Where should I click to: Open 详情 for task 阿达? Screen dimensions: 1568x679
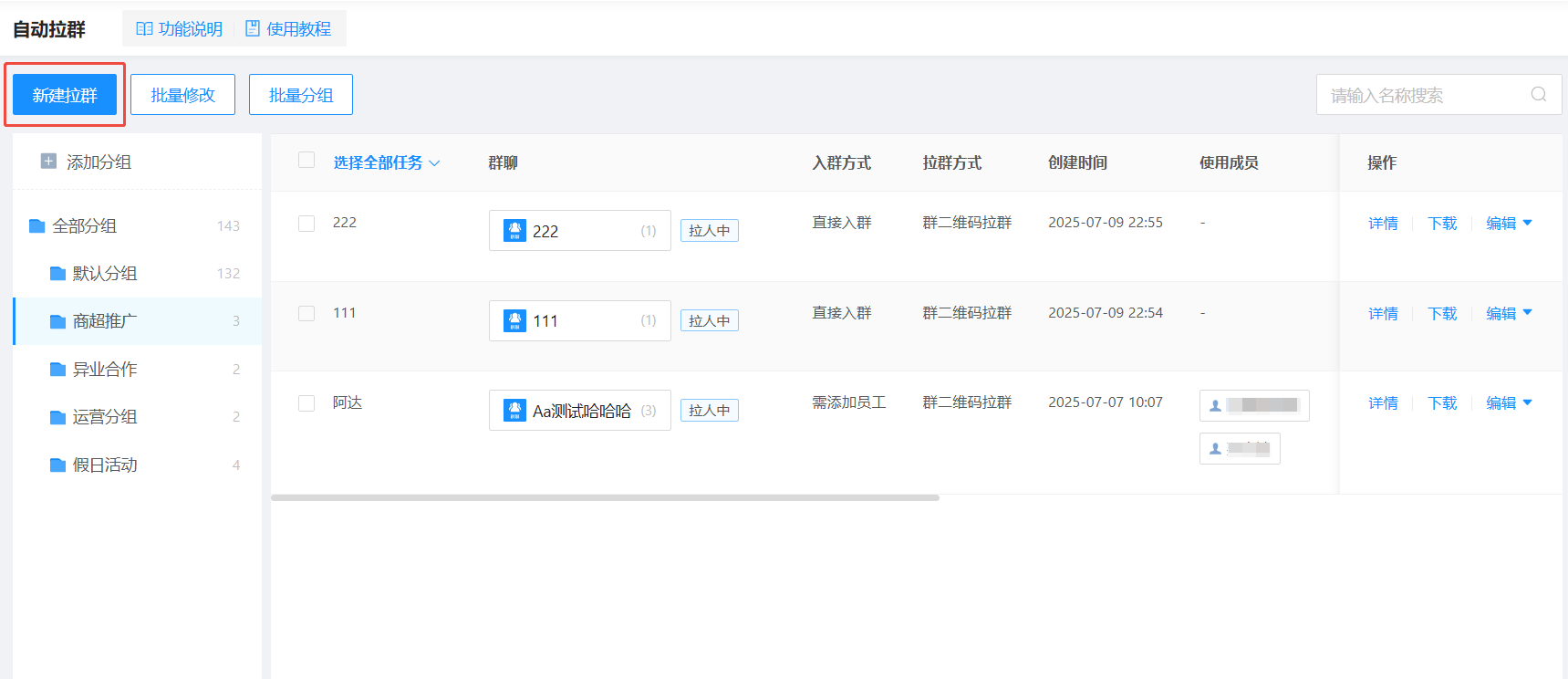click(1383, 402)
